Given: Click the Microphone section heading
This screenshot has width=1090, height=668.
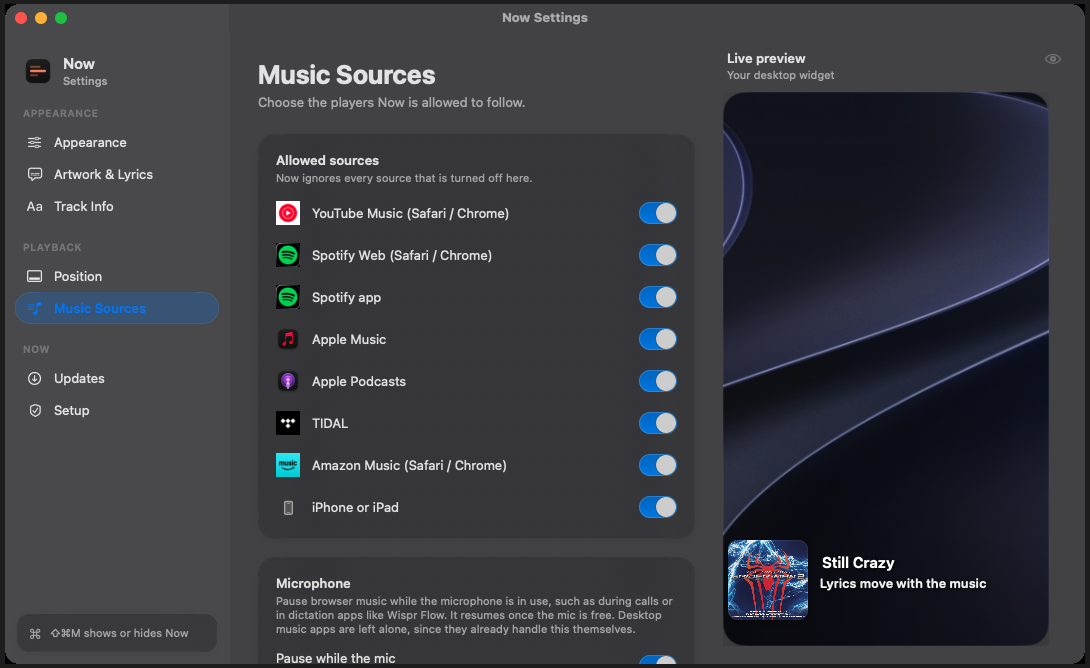Looking at the screenshot, I should 313,584.
